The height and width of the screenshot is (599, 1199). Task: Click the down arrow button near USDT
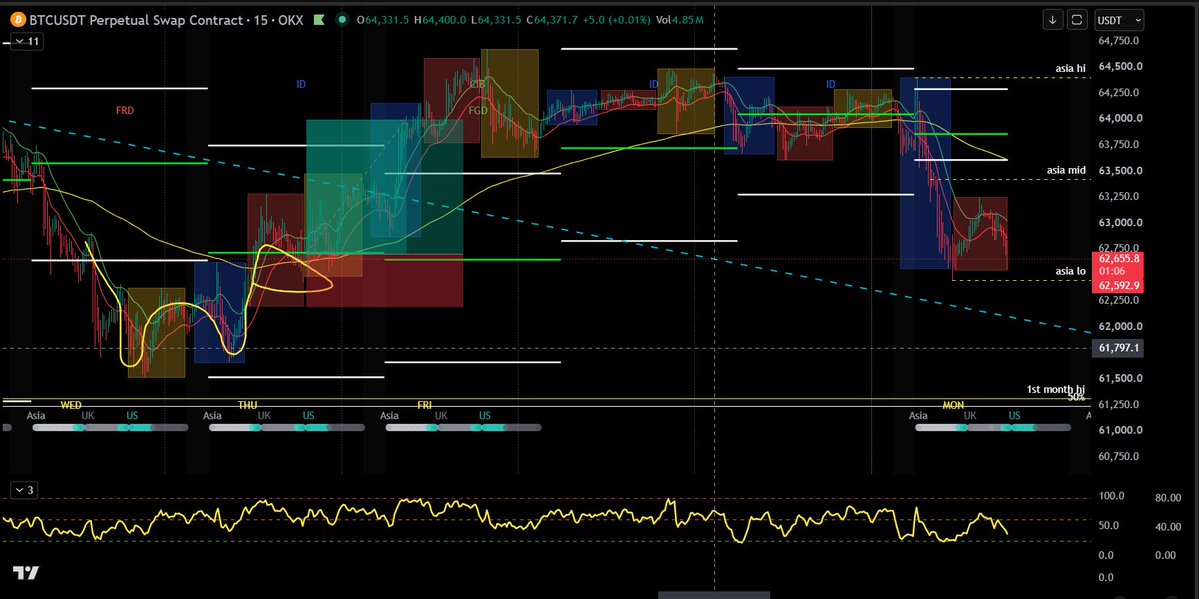pos(1053,20)
